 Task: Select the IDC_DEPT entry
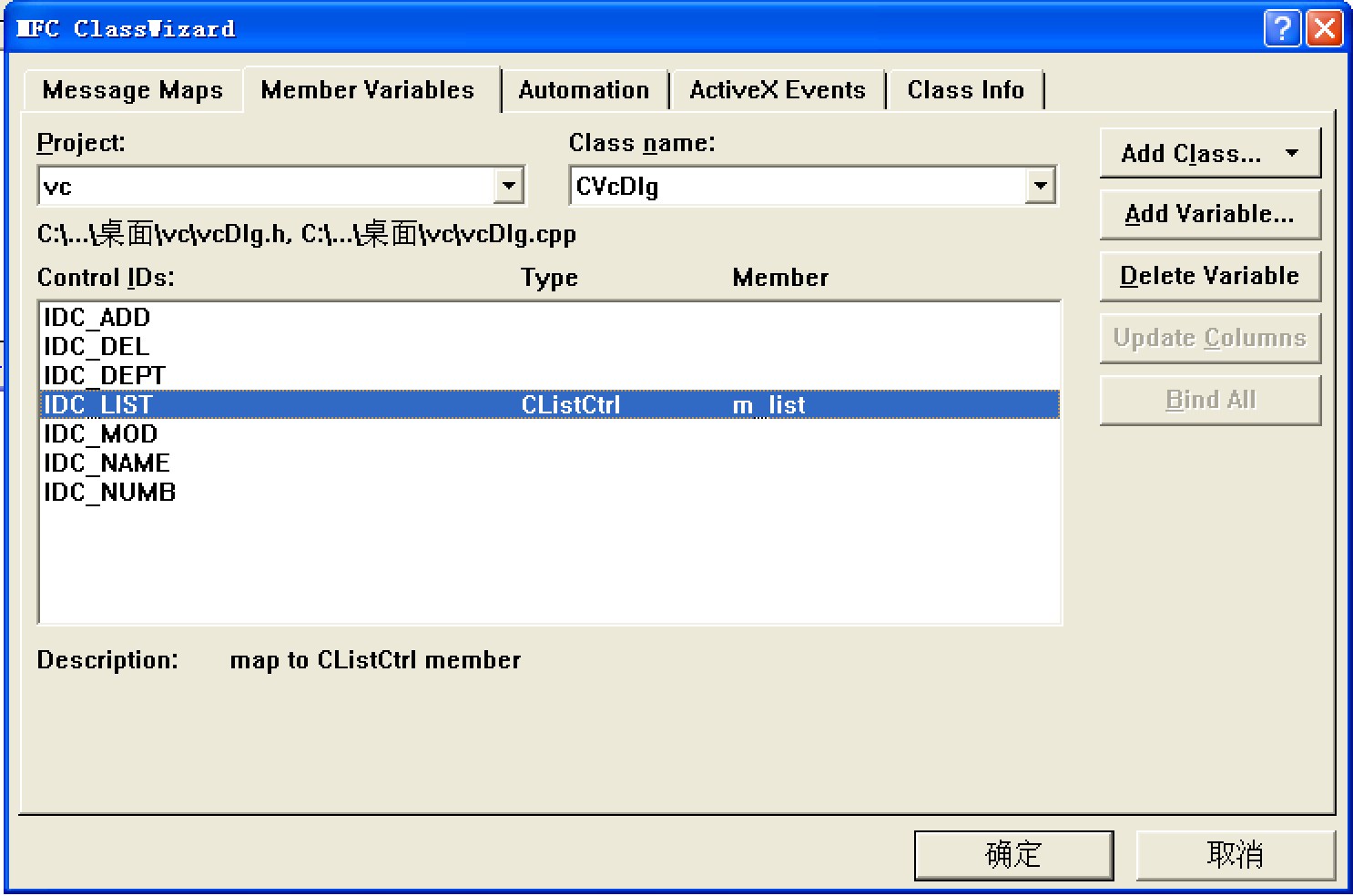[x=104, y=375]
